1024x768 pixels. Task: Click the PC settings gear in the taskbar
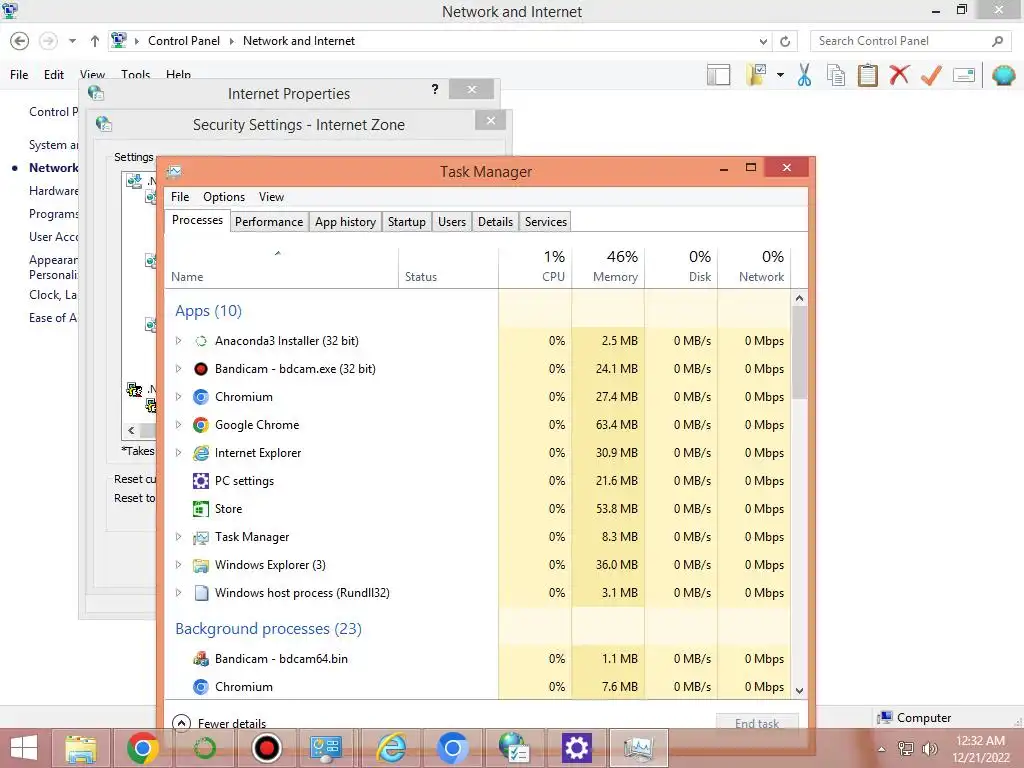pyautogui.click(x=576, y=748)
